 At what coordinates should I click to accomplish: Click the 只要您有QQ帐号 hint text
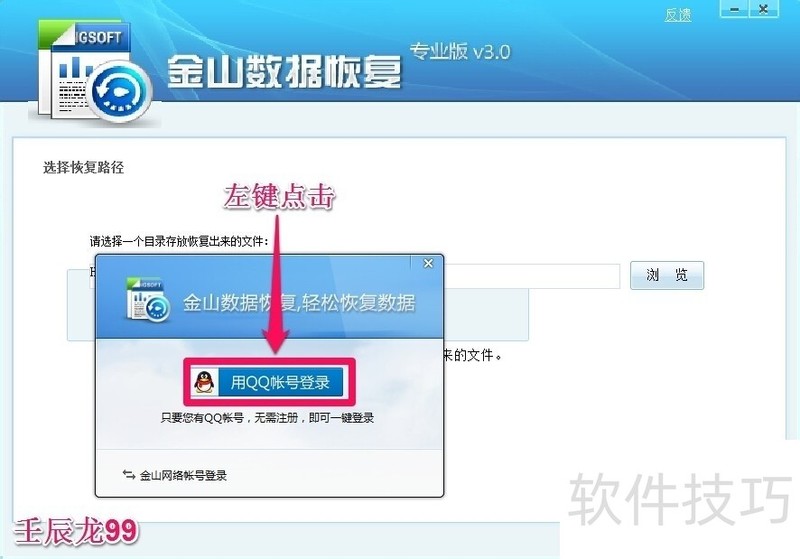coord(267,418)
